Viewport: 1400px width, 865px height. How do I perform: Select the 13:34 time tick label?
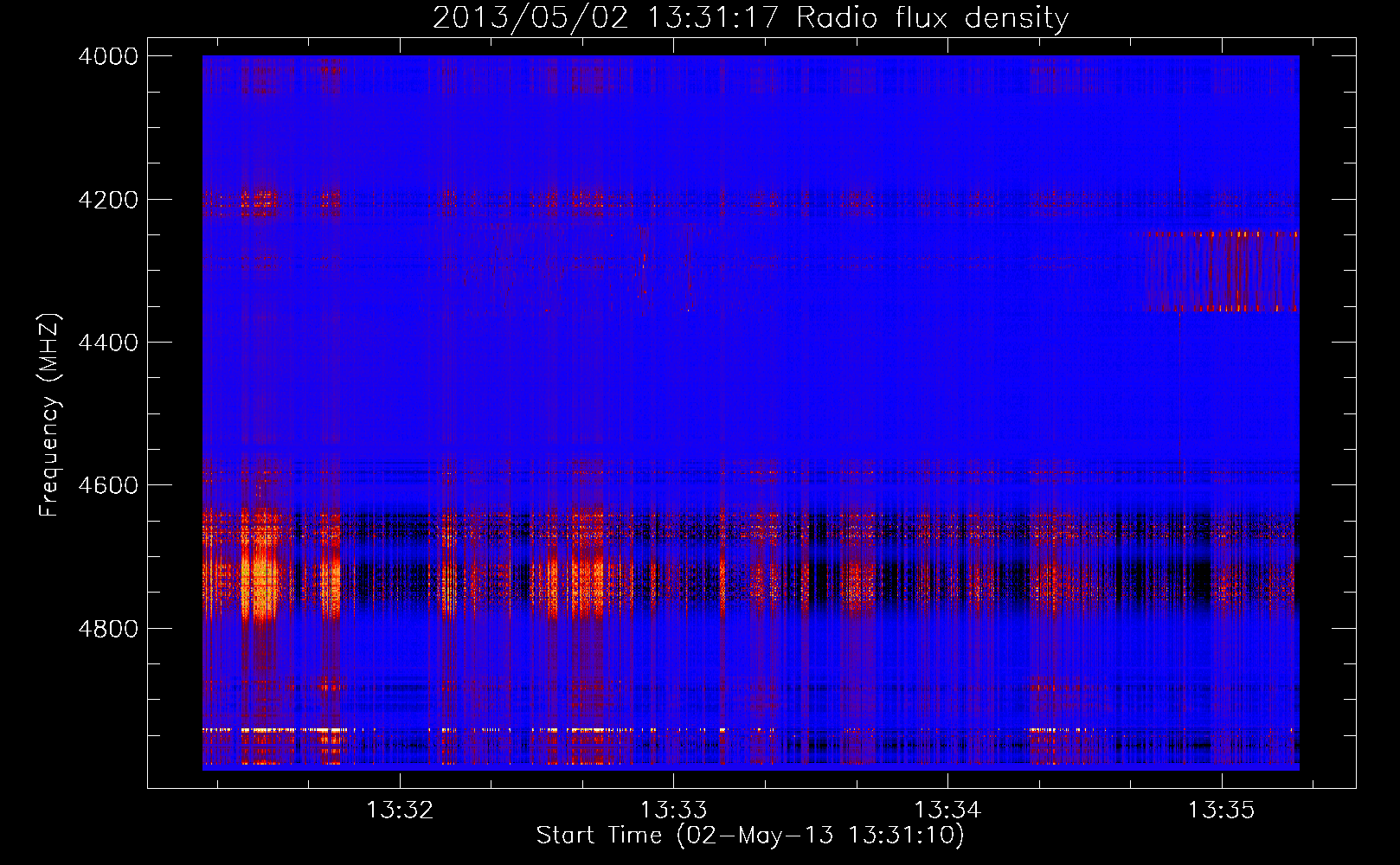tap(947, 811)
